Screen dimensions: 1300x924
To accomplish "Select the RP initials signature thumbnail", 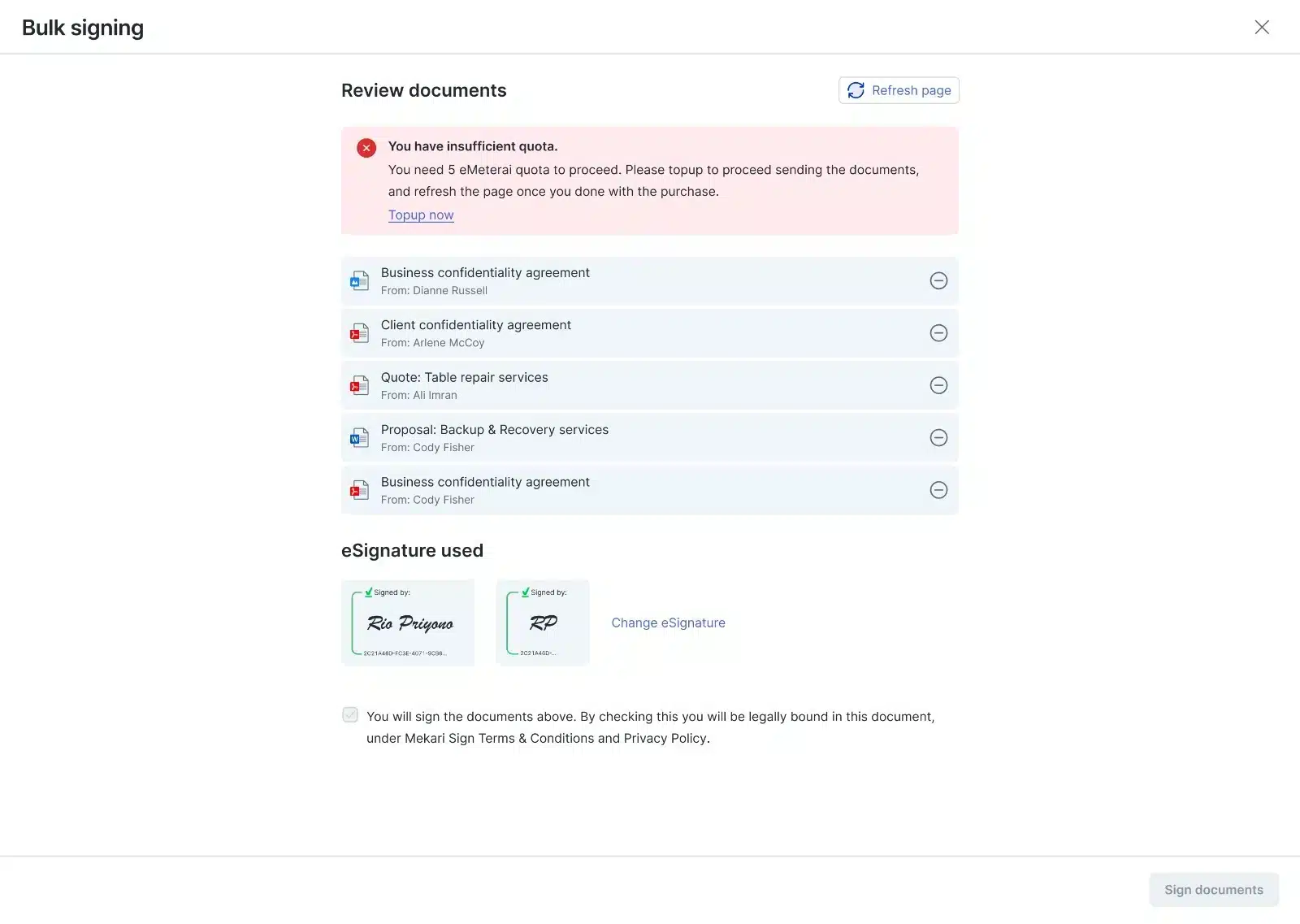I will [543, 623].
